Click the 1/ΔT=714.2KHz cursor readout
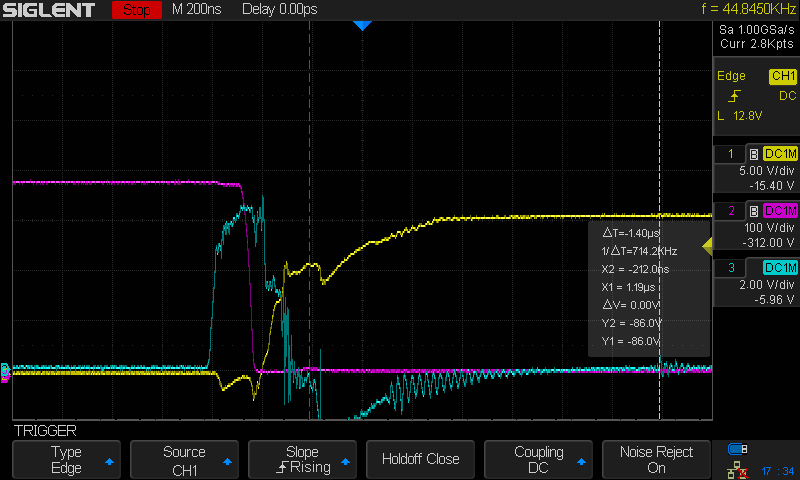The height and width of the screenshot is (480, 800). (639, 251)
